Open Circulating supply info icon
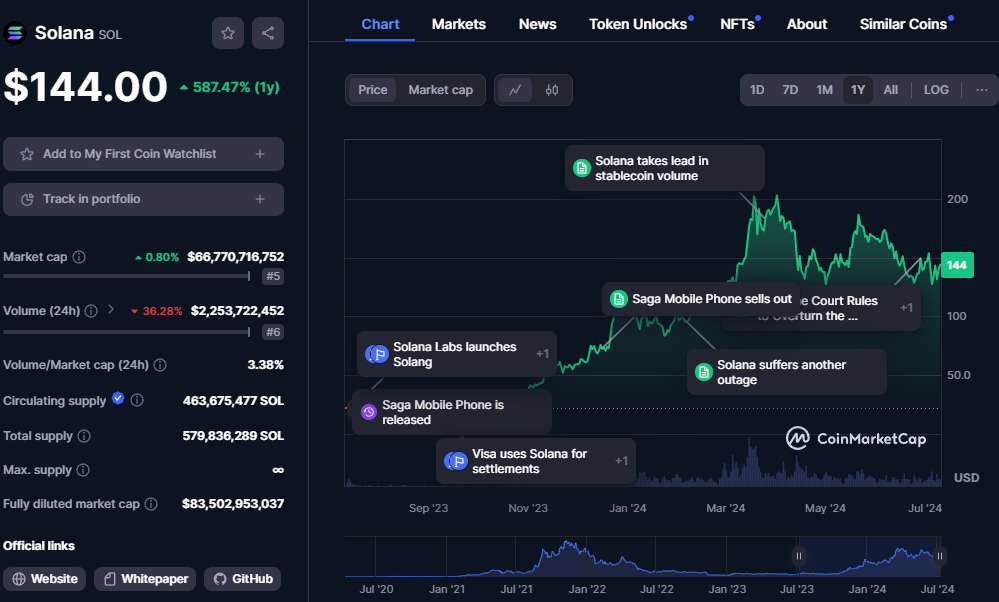This screenshot has height=602, width=999. [x=137, y=401]
